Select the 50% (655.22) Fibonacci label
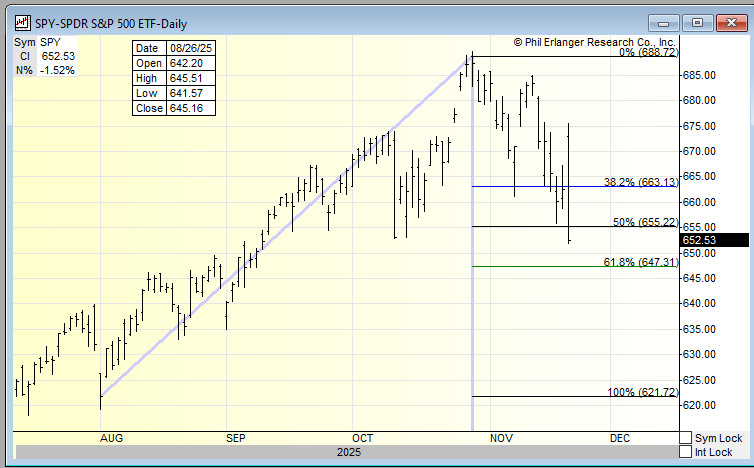 tap(645, 222)
